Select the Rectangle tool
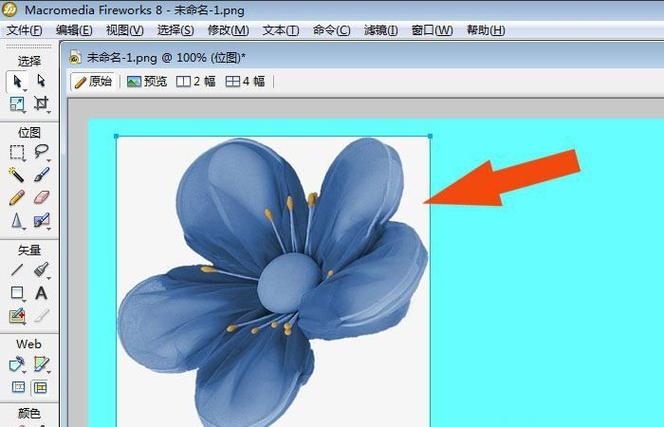Screen dimensions: 664x427 [17, 293]
